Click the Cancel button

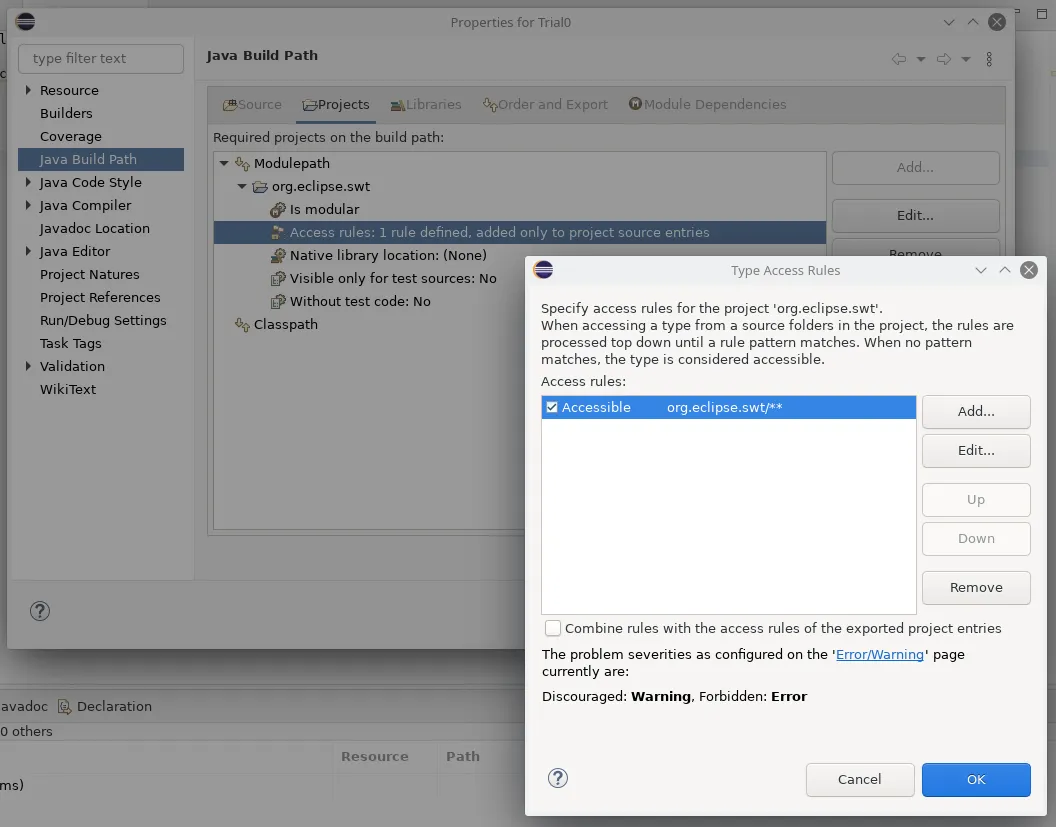(859, 780)
